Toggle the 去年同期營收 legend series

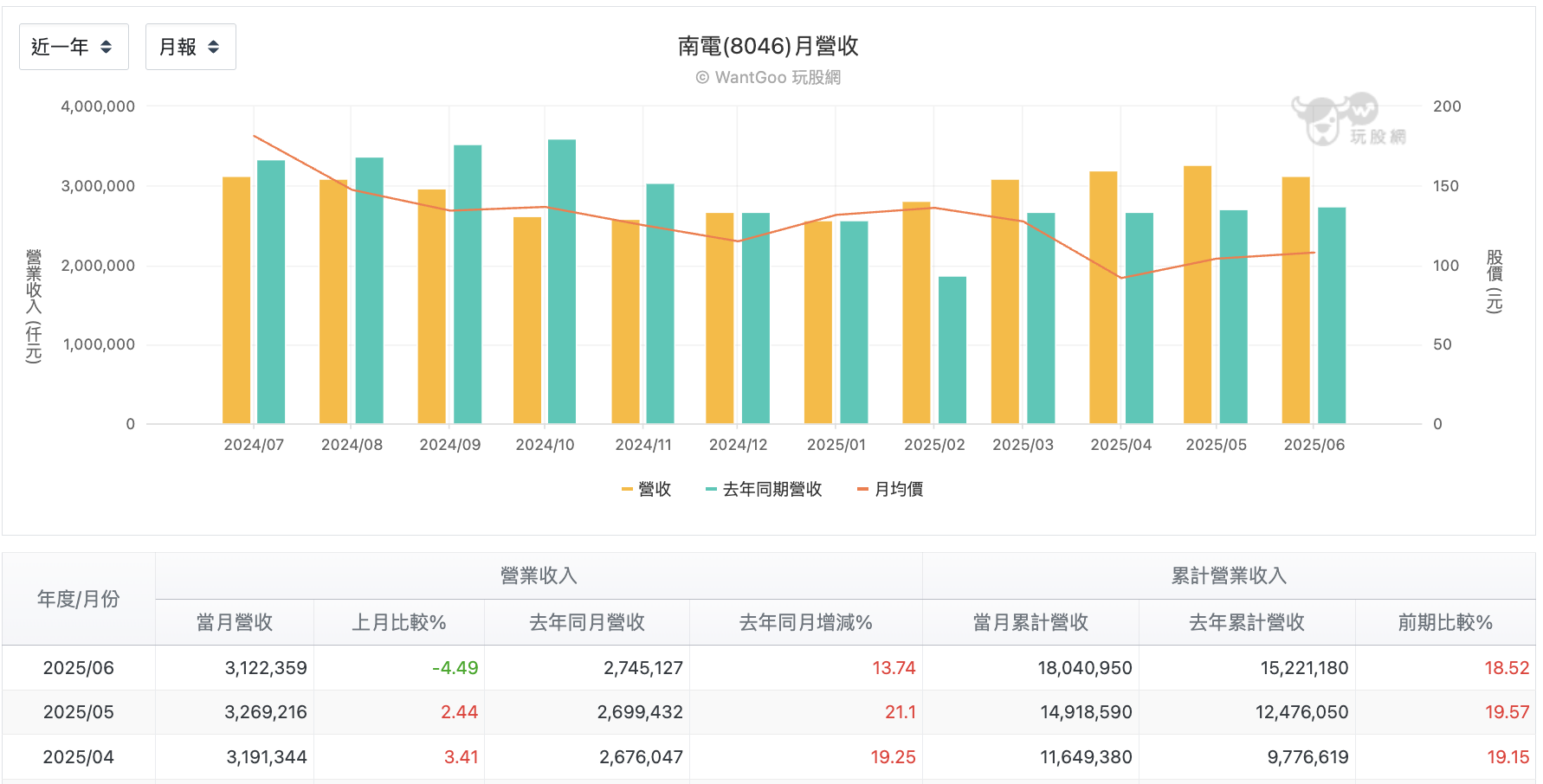764,490
